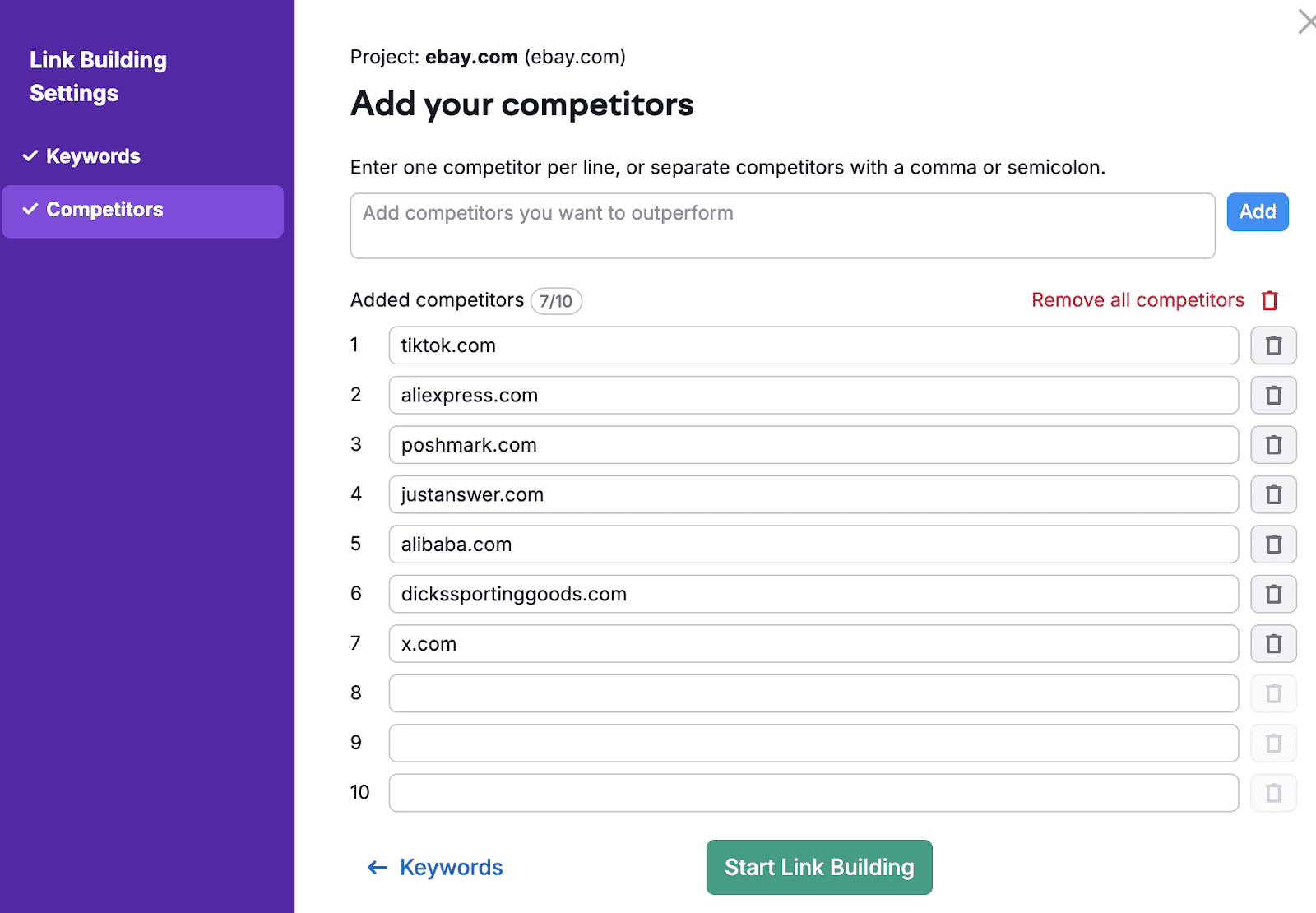Click the empty competitor field number 8
Screen dimensions: 1316x913
pyautogui.click(x=813, y=693)
